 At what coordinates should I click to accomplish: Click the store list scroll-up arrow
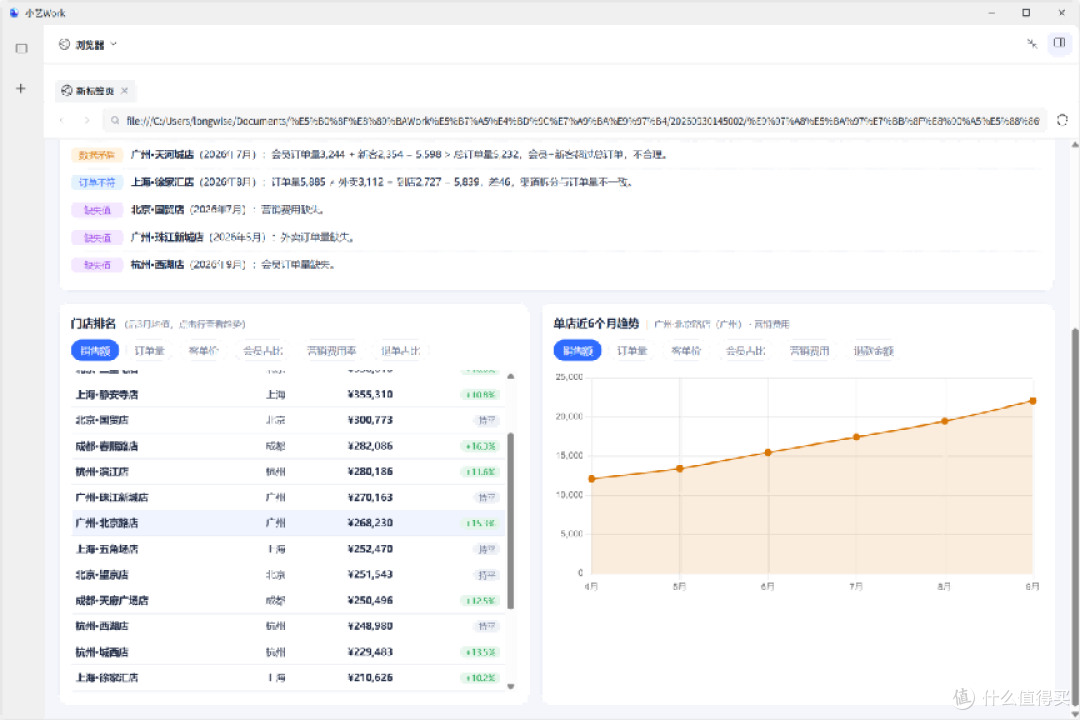click(x=510, y=377)
